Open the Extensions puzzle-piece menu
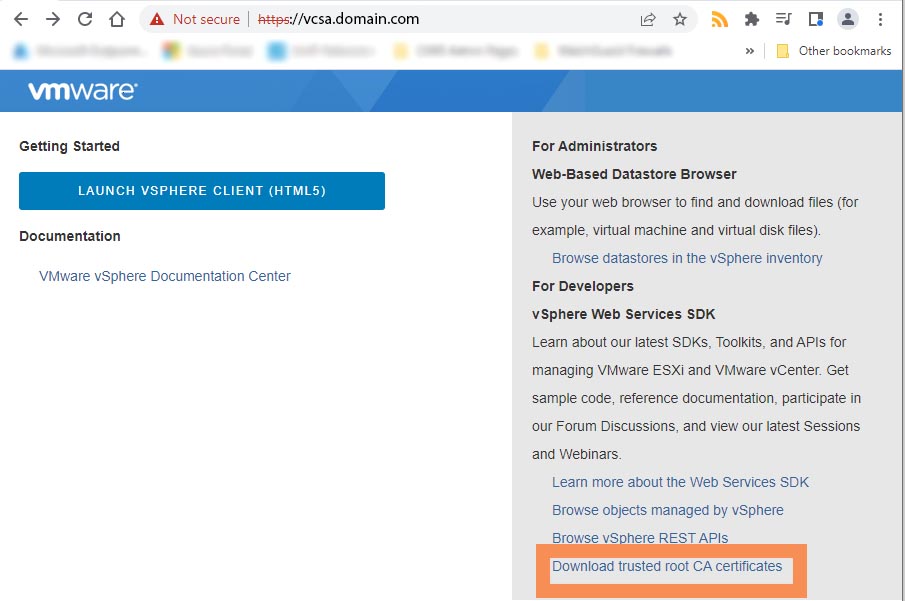 tap(751, 19)
